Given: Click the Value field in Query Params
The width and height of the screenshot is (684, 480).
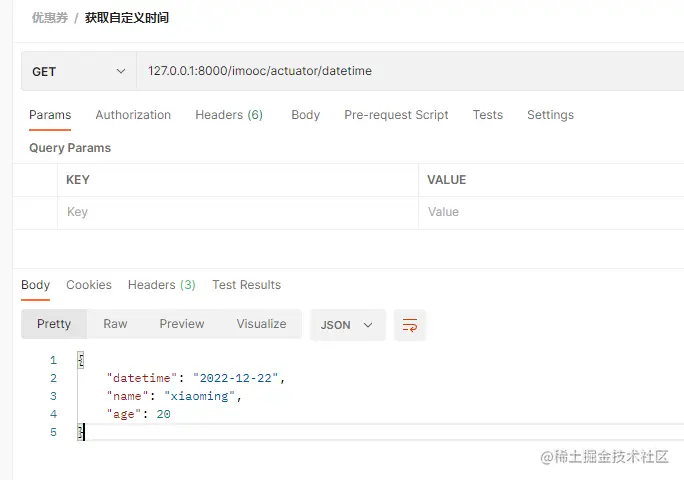Looking at the screenshot, I should [x=550, y=212].
